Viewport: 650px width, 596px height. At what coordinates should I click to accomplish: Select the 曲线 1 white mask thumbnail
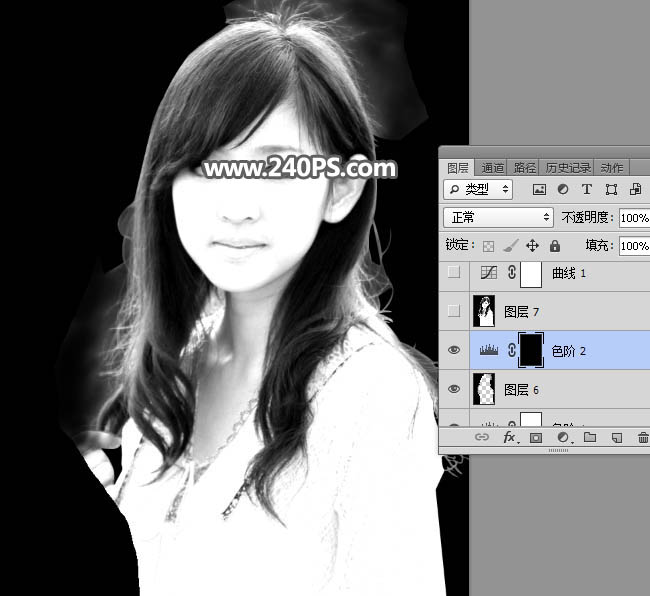[531, 274]
